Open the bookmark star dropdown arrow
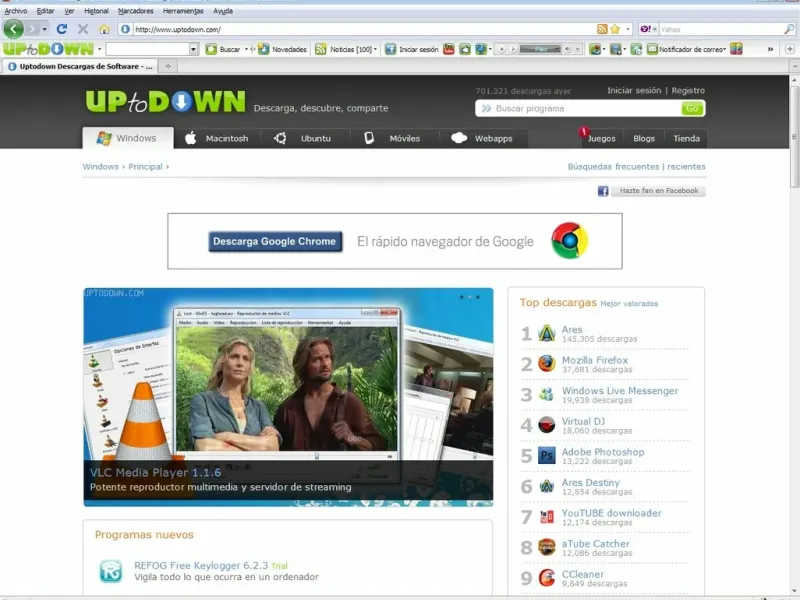The image size is (800, 600). [x=628, y=29]
